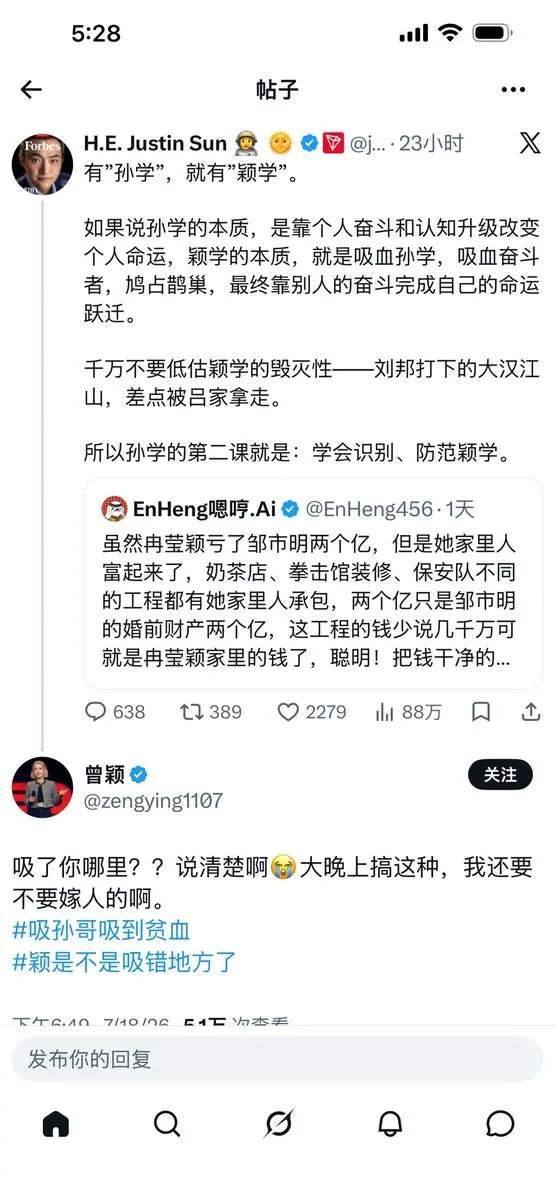Open hashtag #吸孙哥吸到贫血
The width and height of the screenshot is (555, 1200).
pos(102,931)
